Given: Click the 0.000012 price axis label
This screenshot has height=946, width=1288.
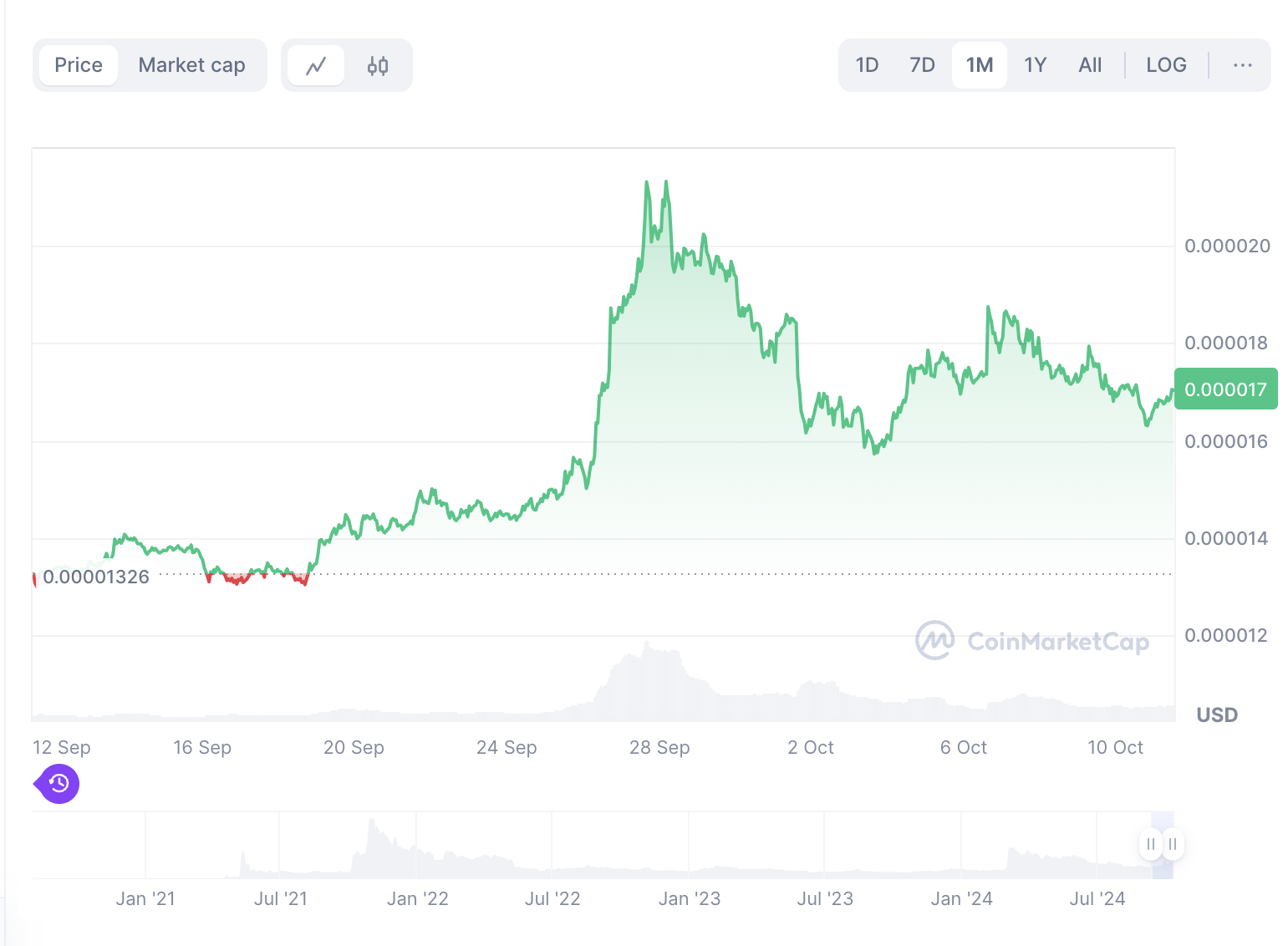Looking at the screenshot, I should pos(1226,635).
